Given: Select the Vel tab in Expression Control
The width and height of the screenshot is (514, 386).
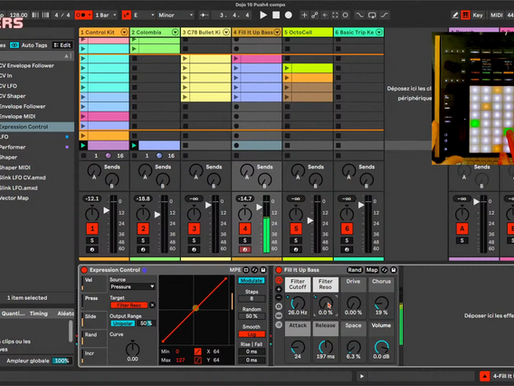Looking at the screenshot, I should point(93,284).
